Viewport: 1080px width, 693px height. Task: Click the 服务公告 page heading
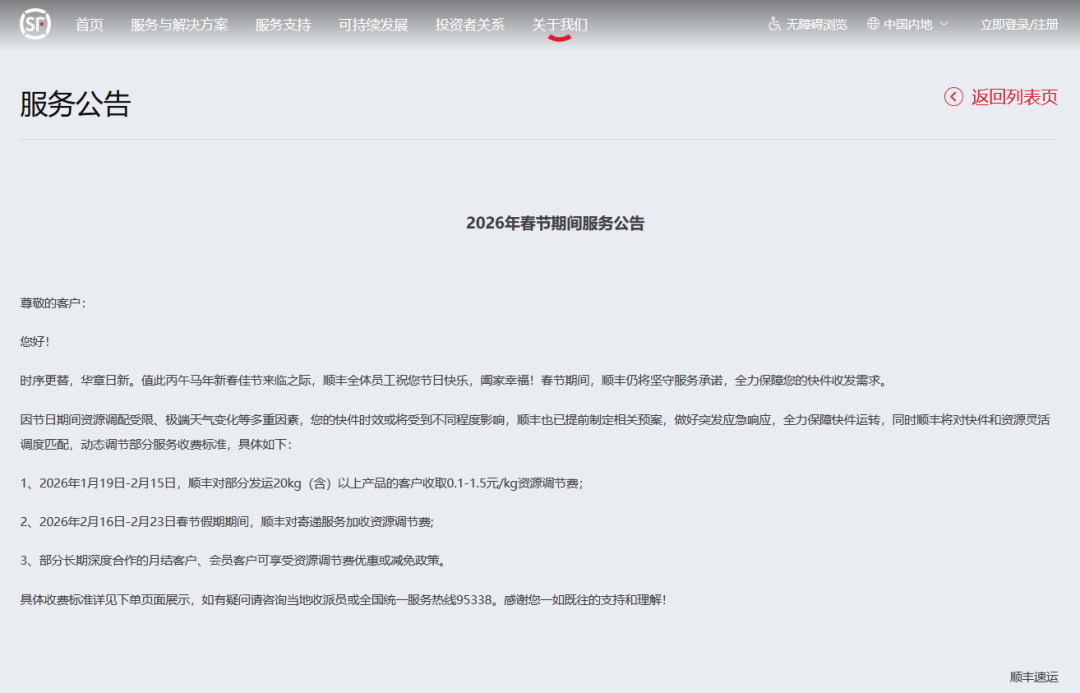(x=75, y=104)
